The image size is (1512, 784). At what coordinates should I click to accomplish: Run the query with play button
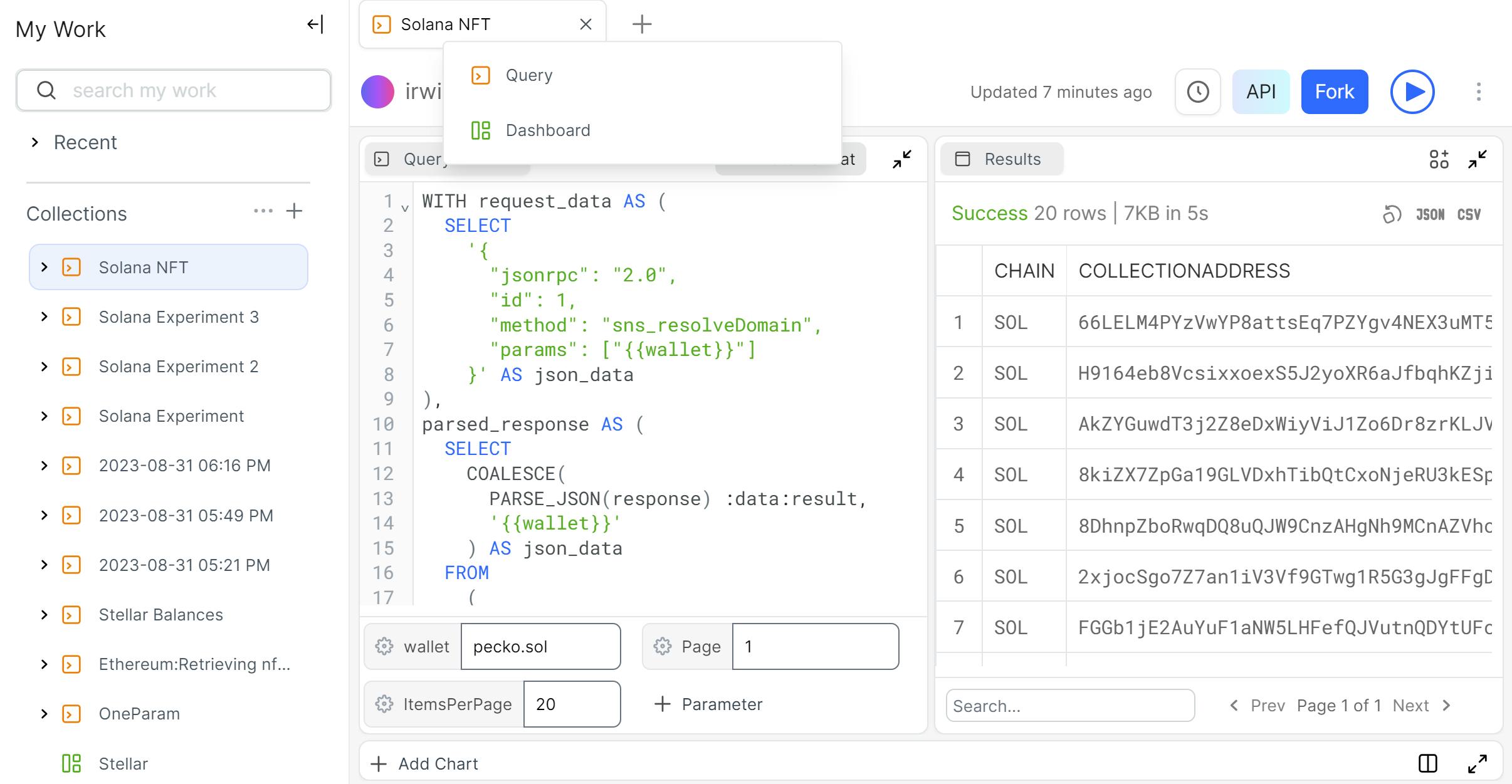pos(1412,92)
